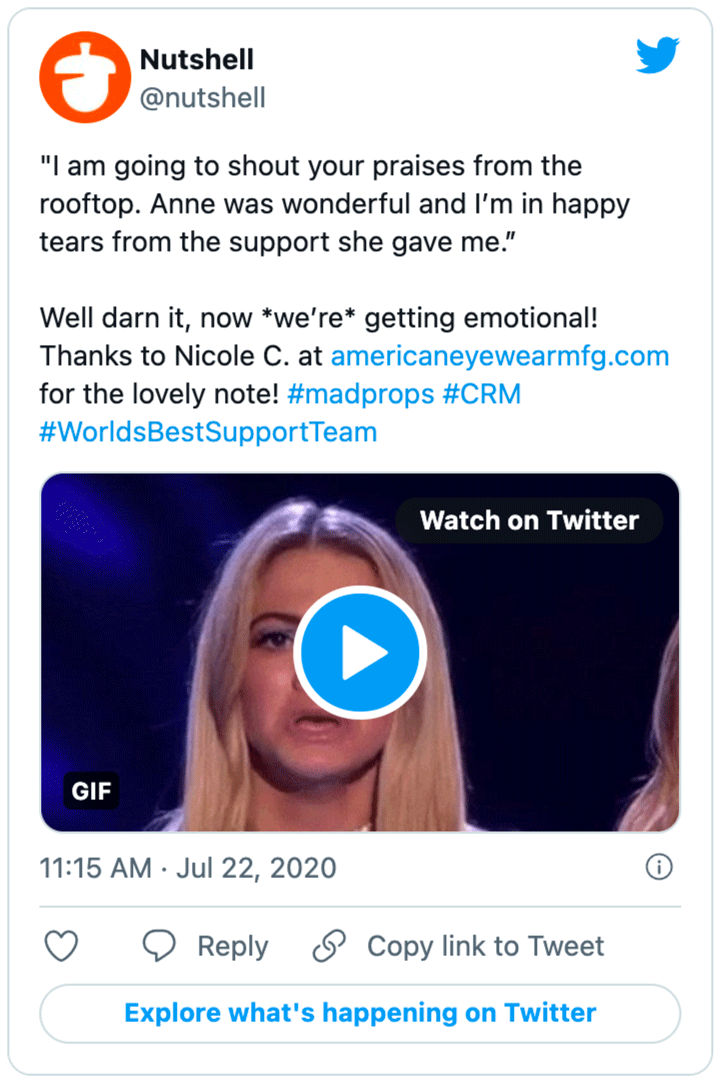Click the chain link copy icon
This screenshot has width=721, height=1088.
click(330, 946)
